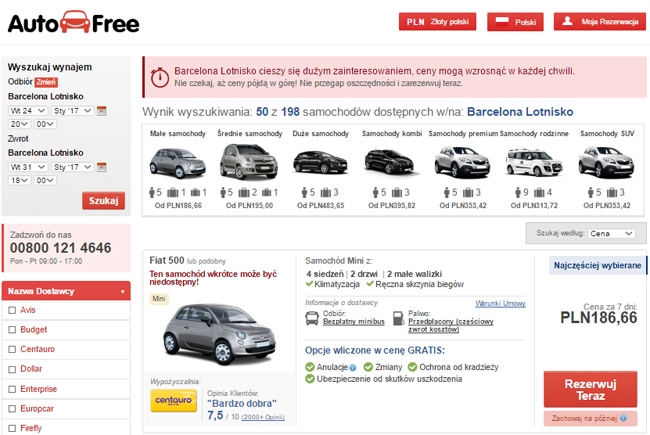Open pickup date calendar icon

[102, 110]
